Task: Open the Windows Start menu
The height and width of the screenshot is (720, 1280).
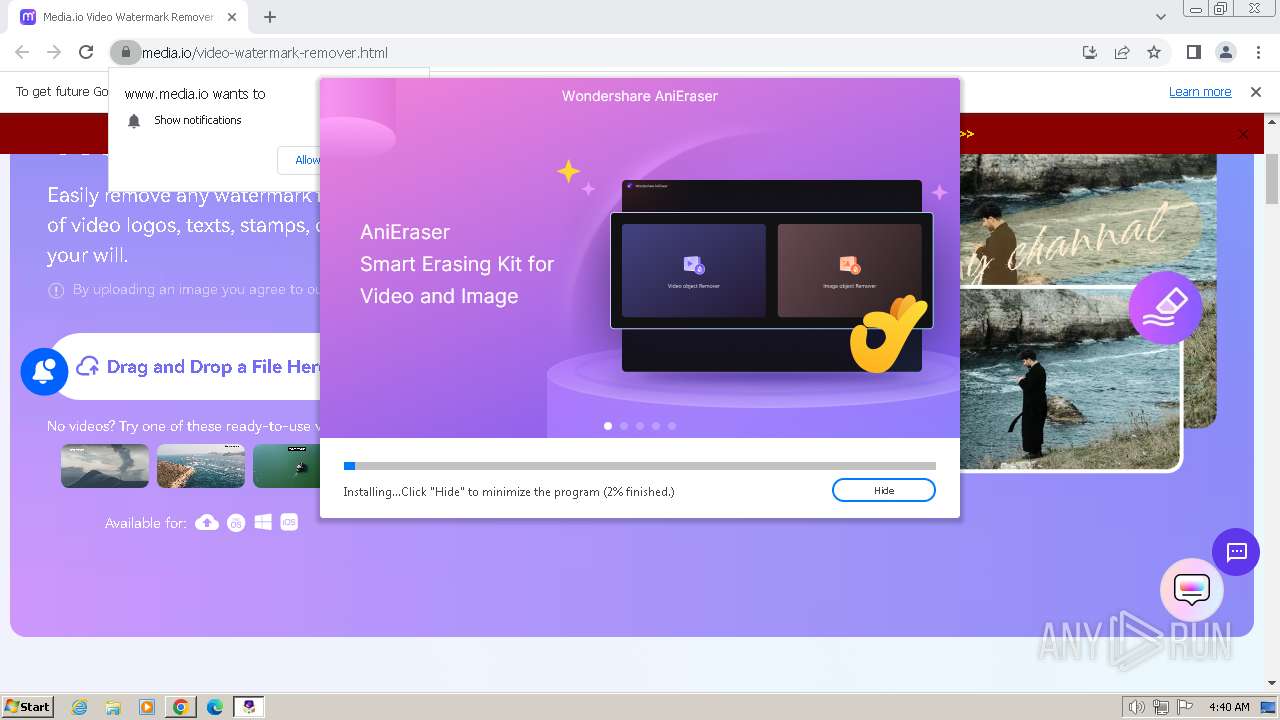Action: pyautogui.click(x=28, y=706)
